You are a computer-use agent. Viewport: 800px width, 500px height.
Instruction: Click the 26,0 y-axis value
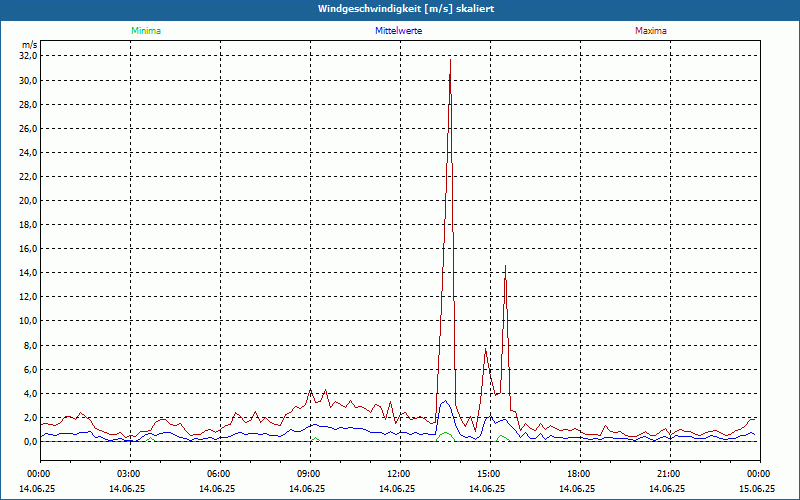28,128
